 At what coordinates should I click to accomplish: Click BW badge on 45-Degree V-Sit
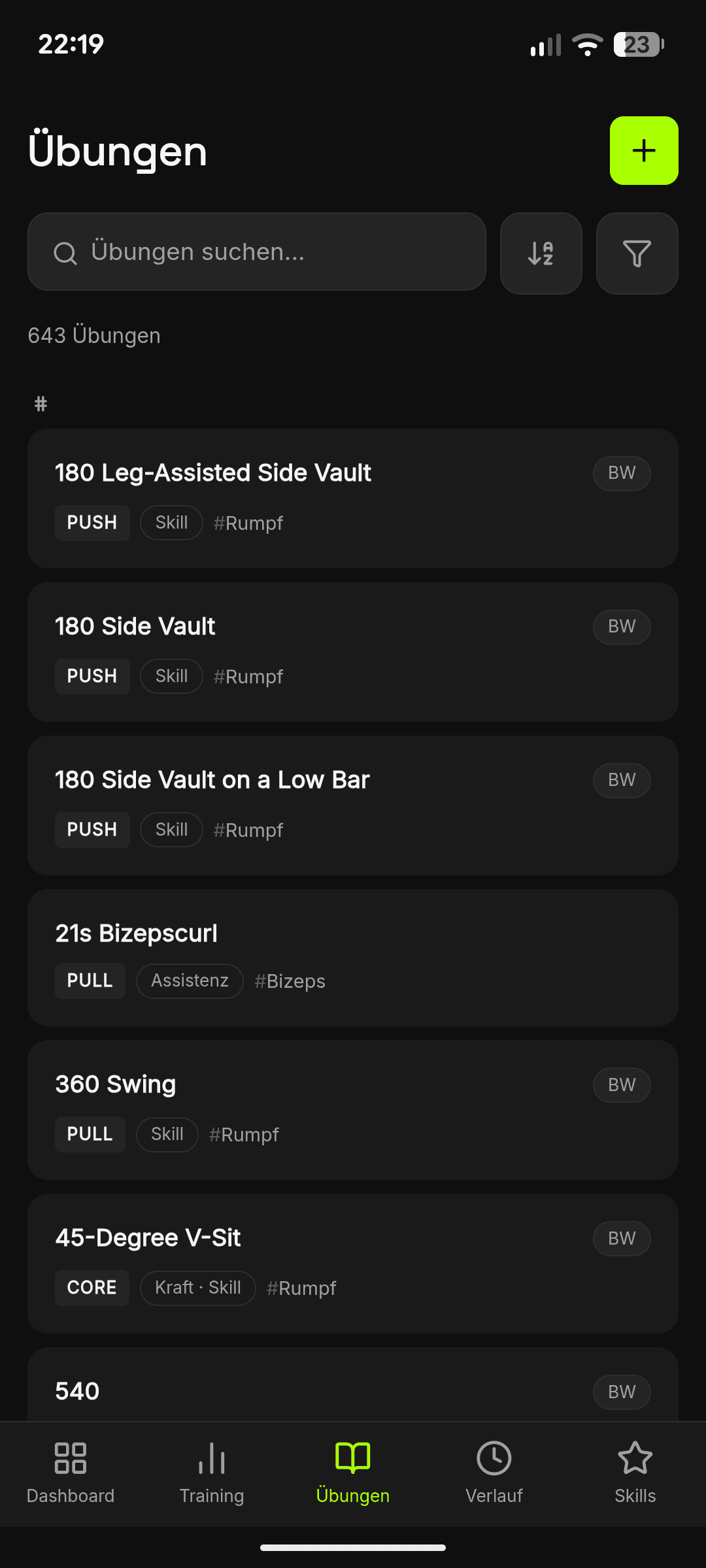tap(622, 1238)
